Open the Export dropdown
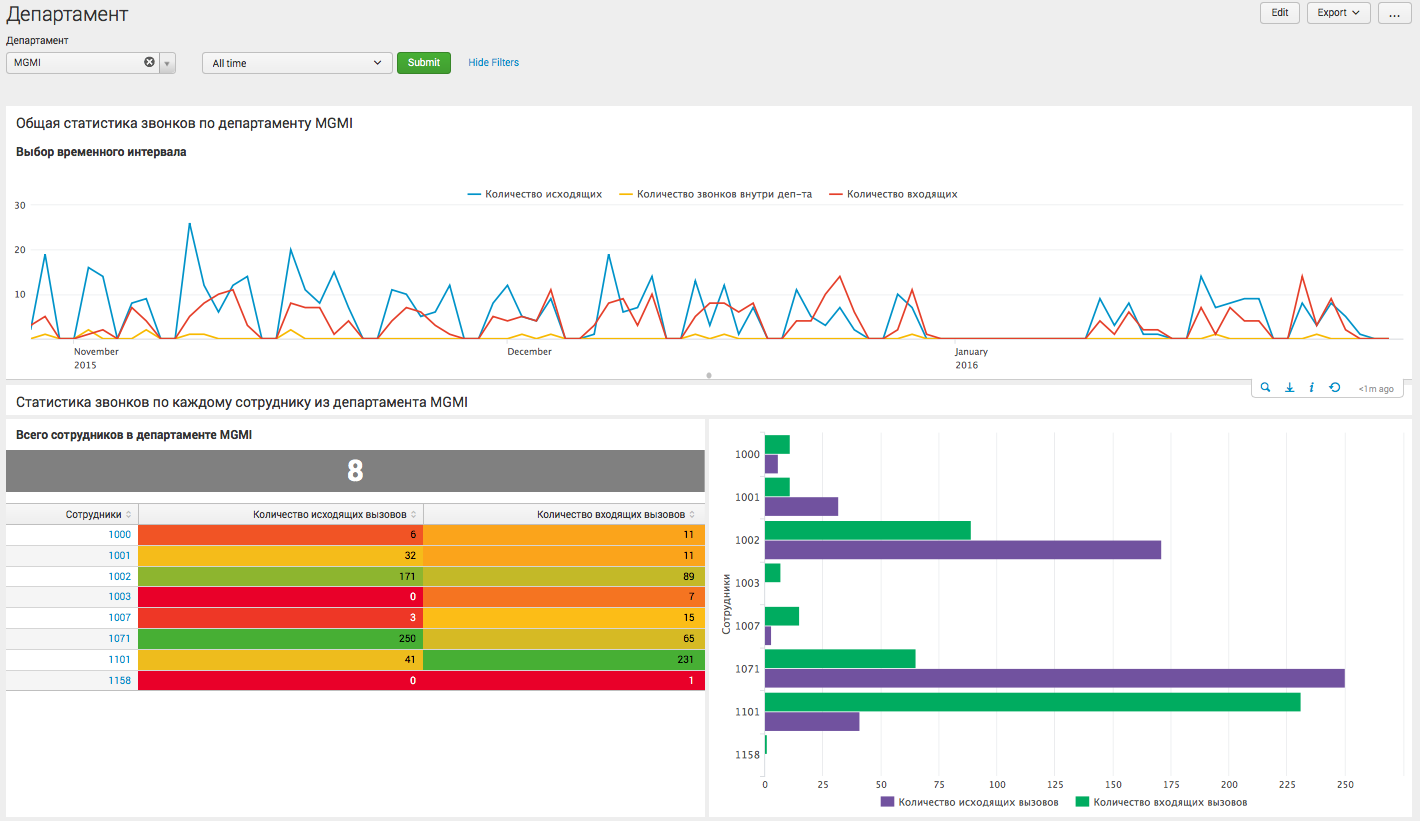 (x=1338, y=12)
